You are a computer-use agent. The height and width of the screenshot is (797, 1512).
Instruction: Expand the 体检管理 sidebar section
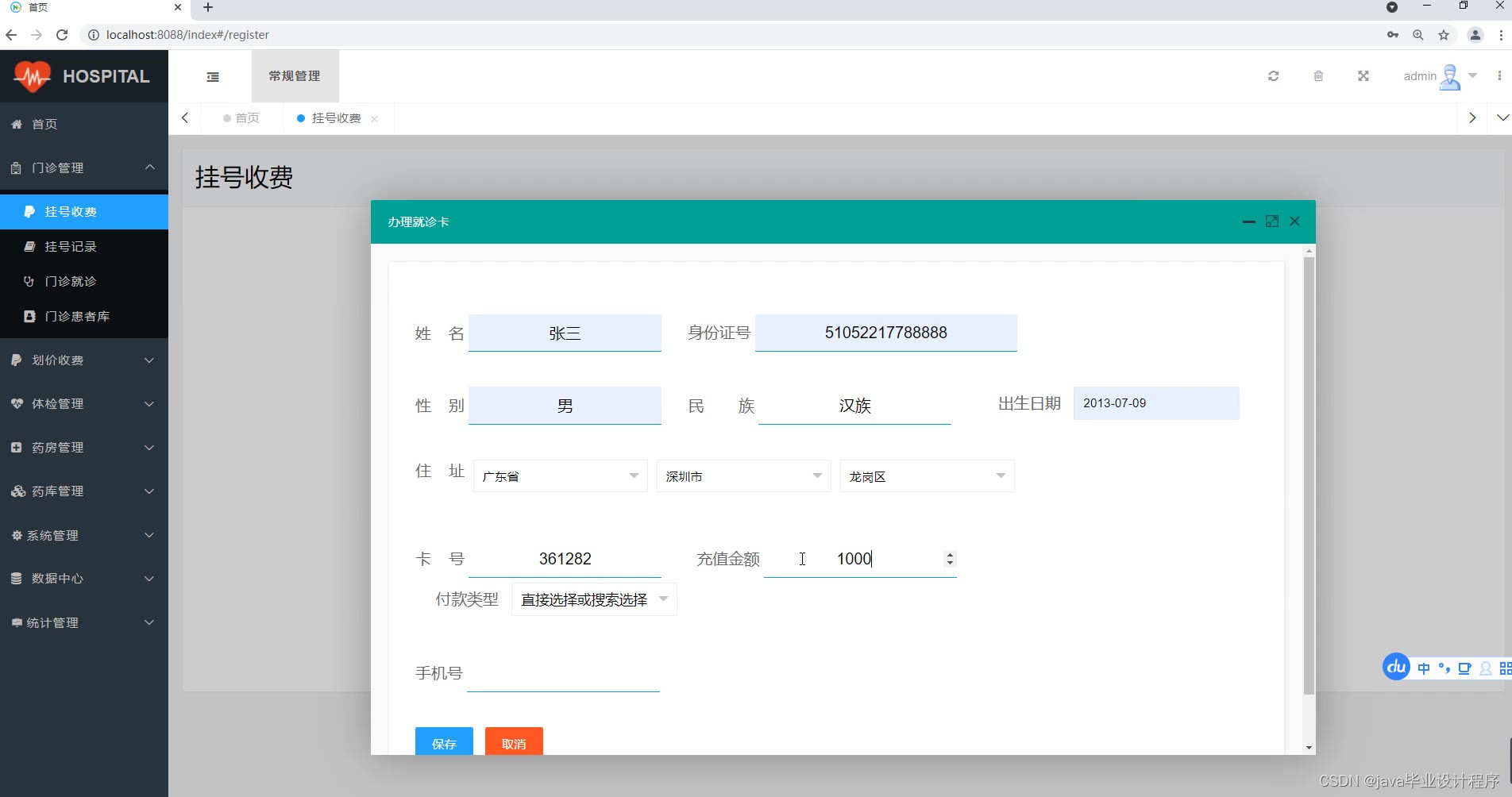(x=84, y=404)
